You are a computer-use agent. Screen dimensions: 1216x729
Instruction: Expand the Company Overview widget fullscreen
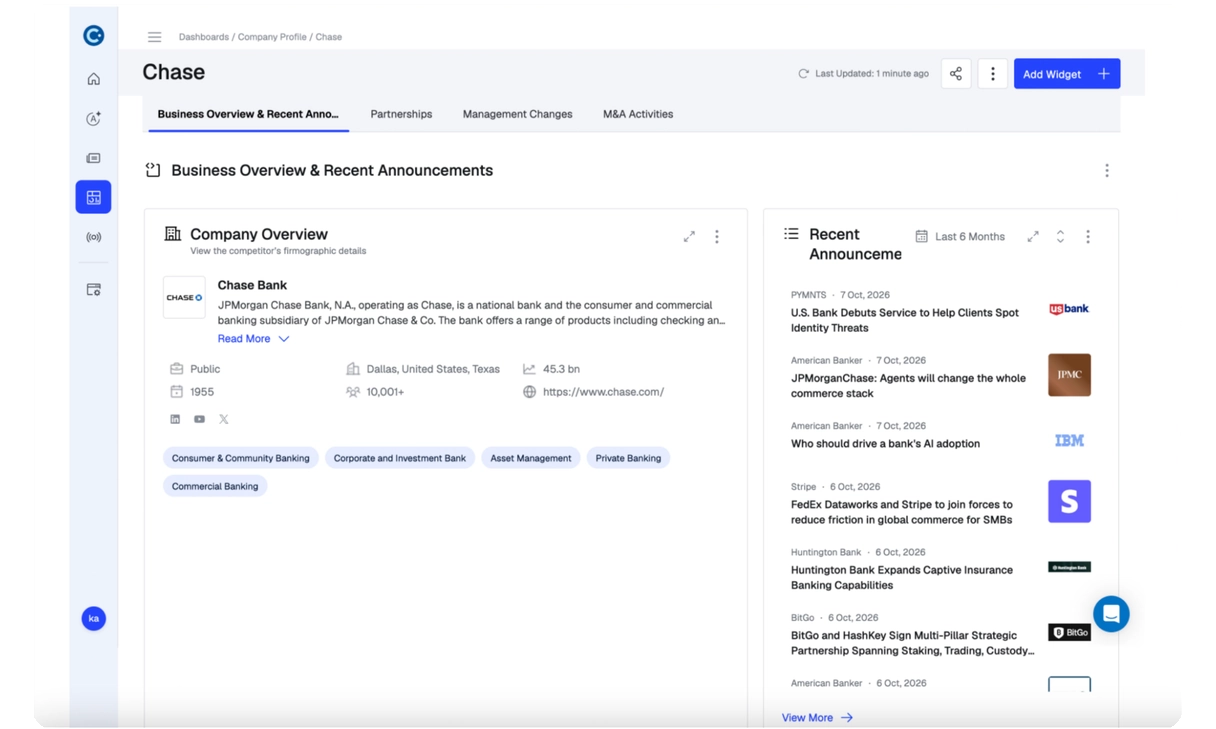pos(689,237)
